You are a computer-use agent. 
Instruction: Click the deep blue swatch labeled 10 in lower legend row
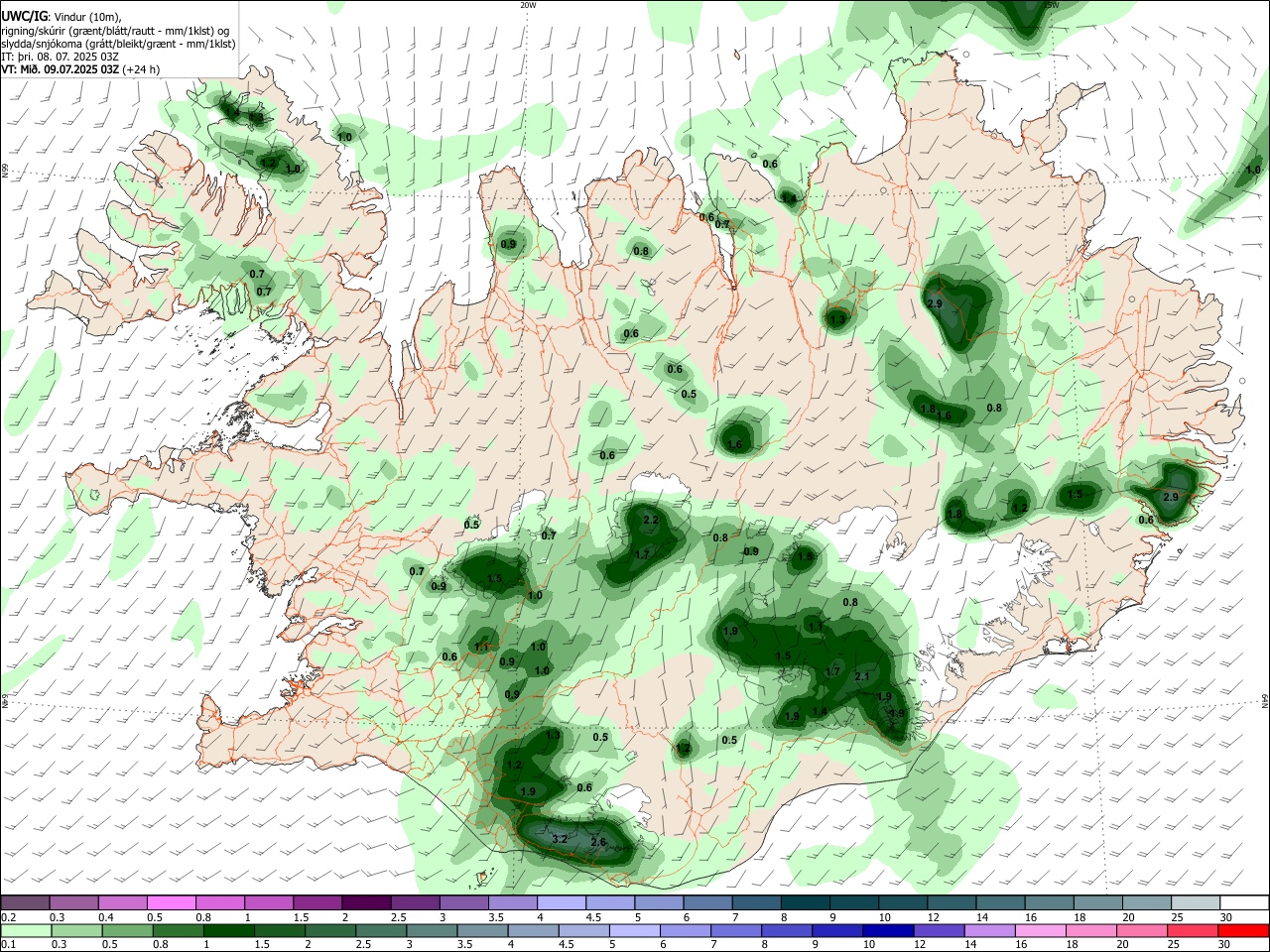pos(886,930)
